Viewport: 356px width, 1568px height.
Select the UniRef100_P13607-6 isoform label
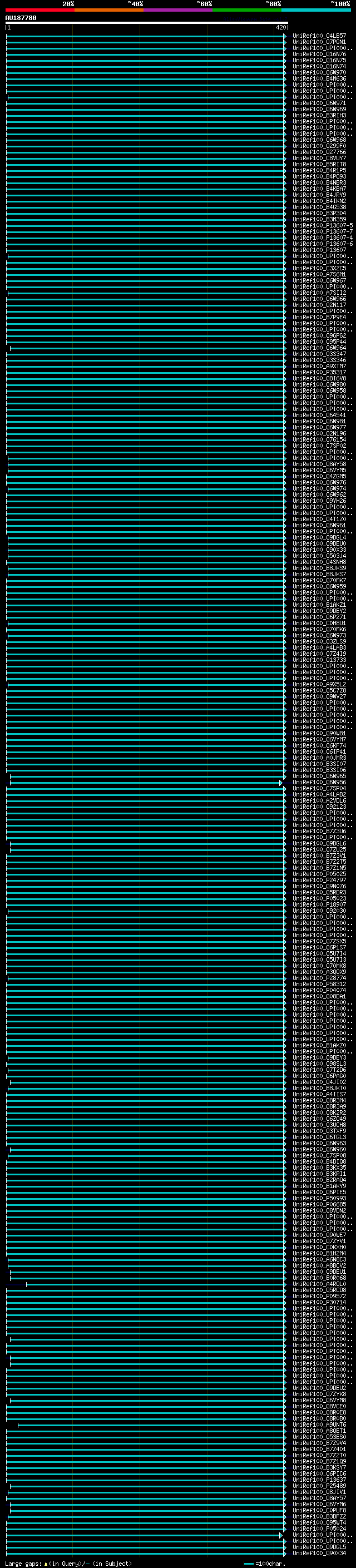(323, 244)
